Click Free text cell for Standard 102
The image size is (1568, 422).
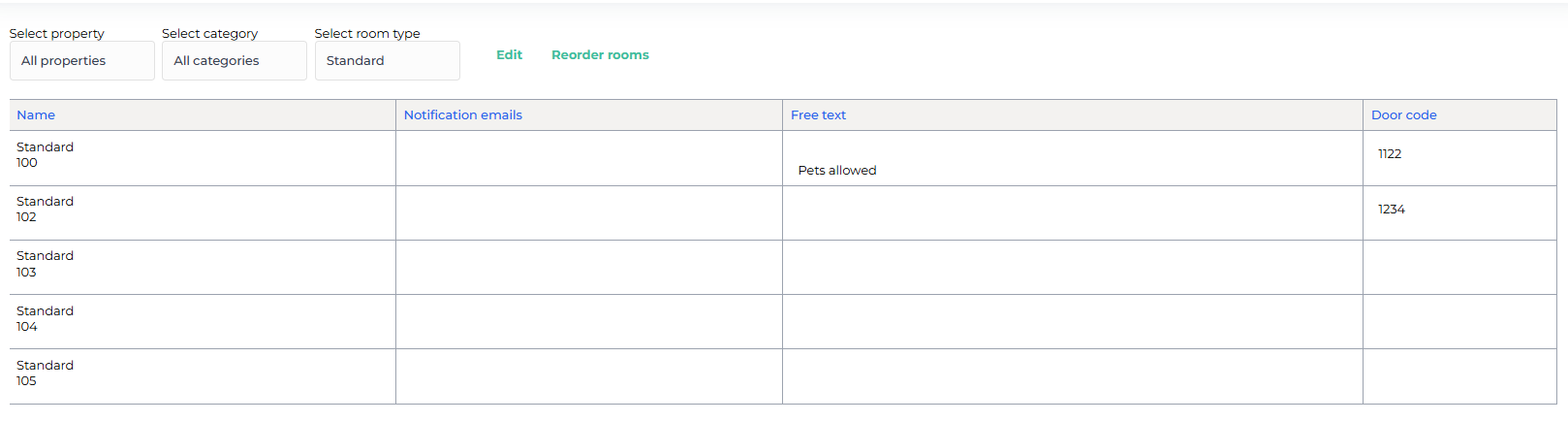pyautogui.click(x=1072, y=213)
